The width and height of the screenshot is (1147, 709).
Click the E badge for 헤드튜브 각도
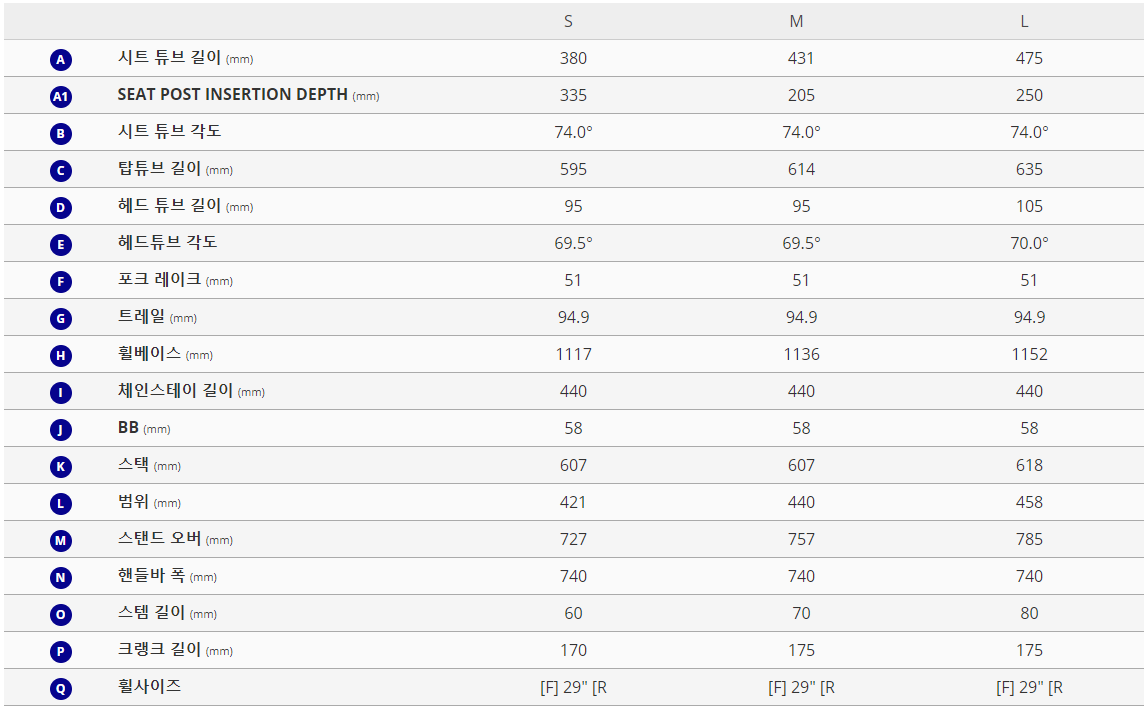(x=61, y=245)
